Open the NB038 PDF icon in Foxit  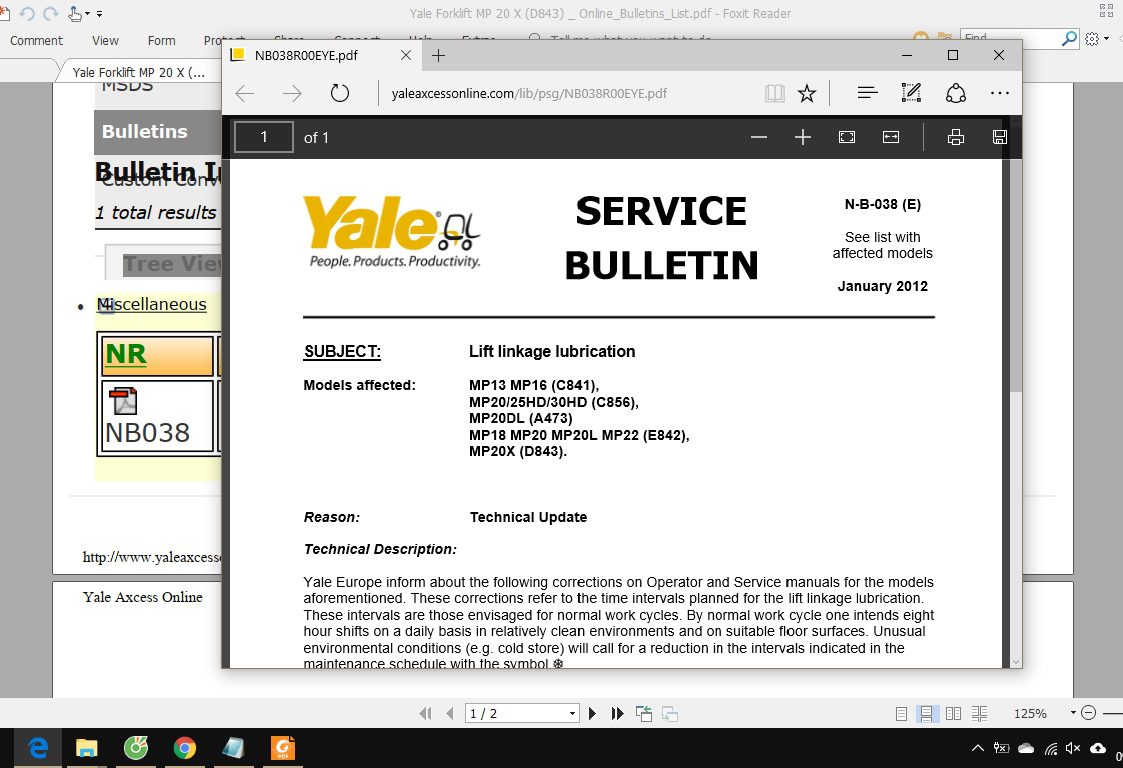coord(123,401)
